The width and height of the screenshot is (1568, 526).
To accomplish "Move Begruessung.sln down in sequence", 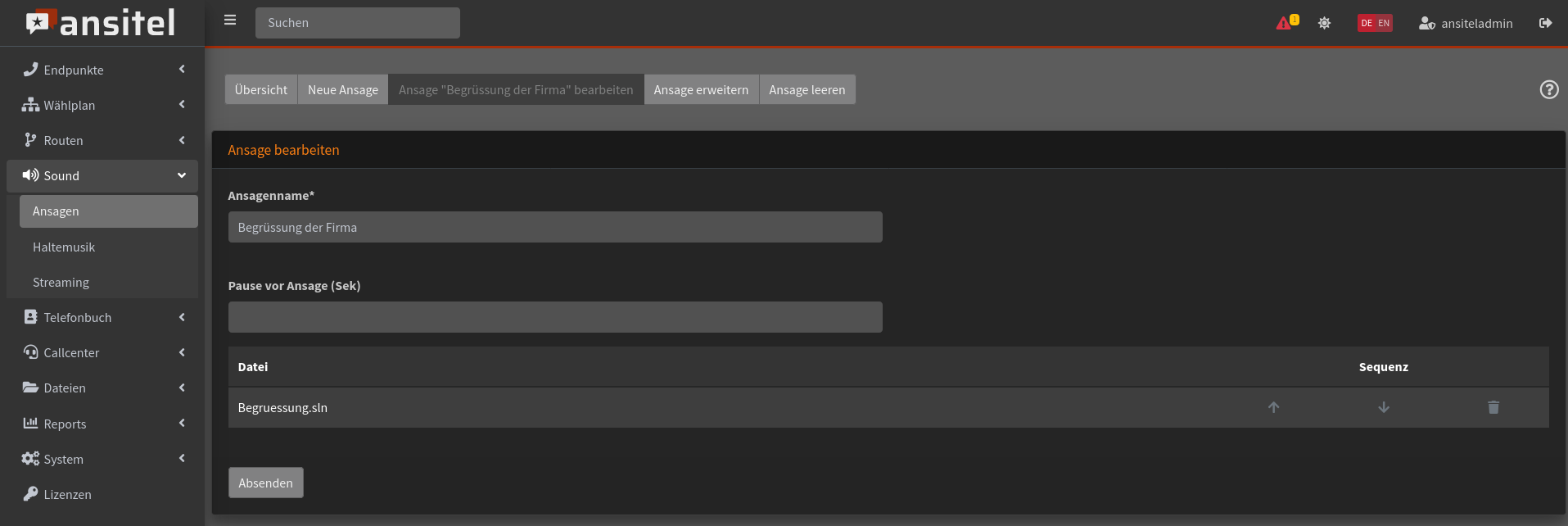I will (x=1383, y=407).
